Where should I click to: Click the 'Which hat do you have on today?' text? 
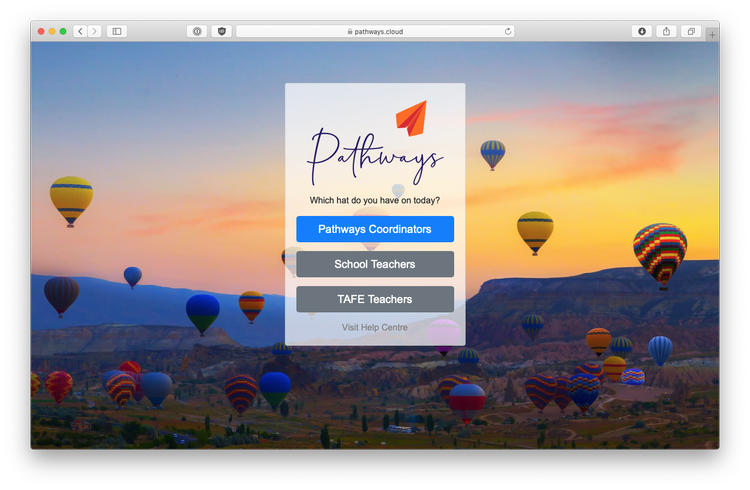tap(375, 200)
